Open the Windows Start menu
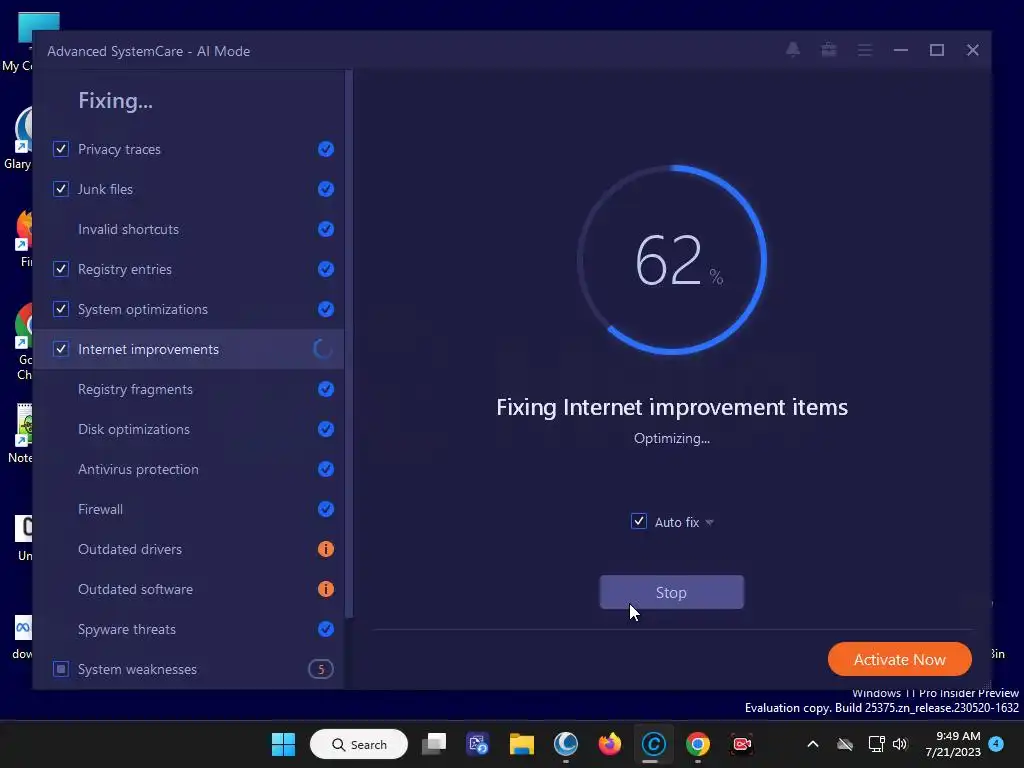 coord(283,744)
